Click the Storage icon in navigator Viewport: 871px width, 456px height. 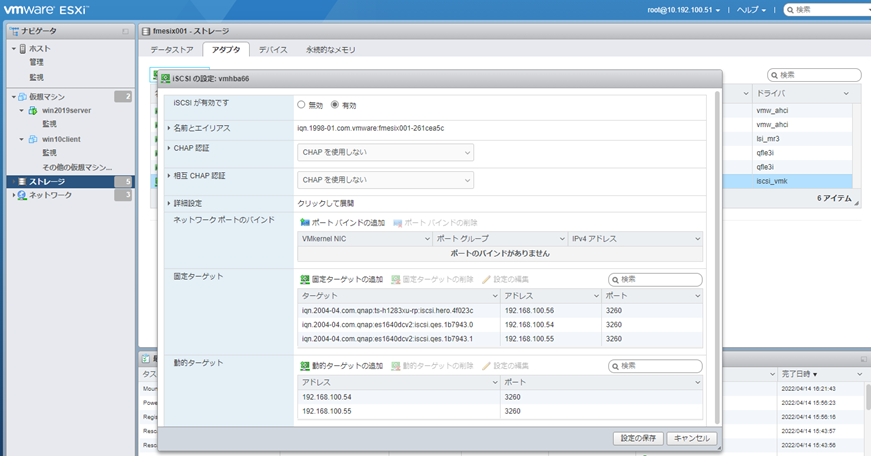click(x=21, y=182)
